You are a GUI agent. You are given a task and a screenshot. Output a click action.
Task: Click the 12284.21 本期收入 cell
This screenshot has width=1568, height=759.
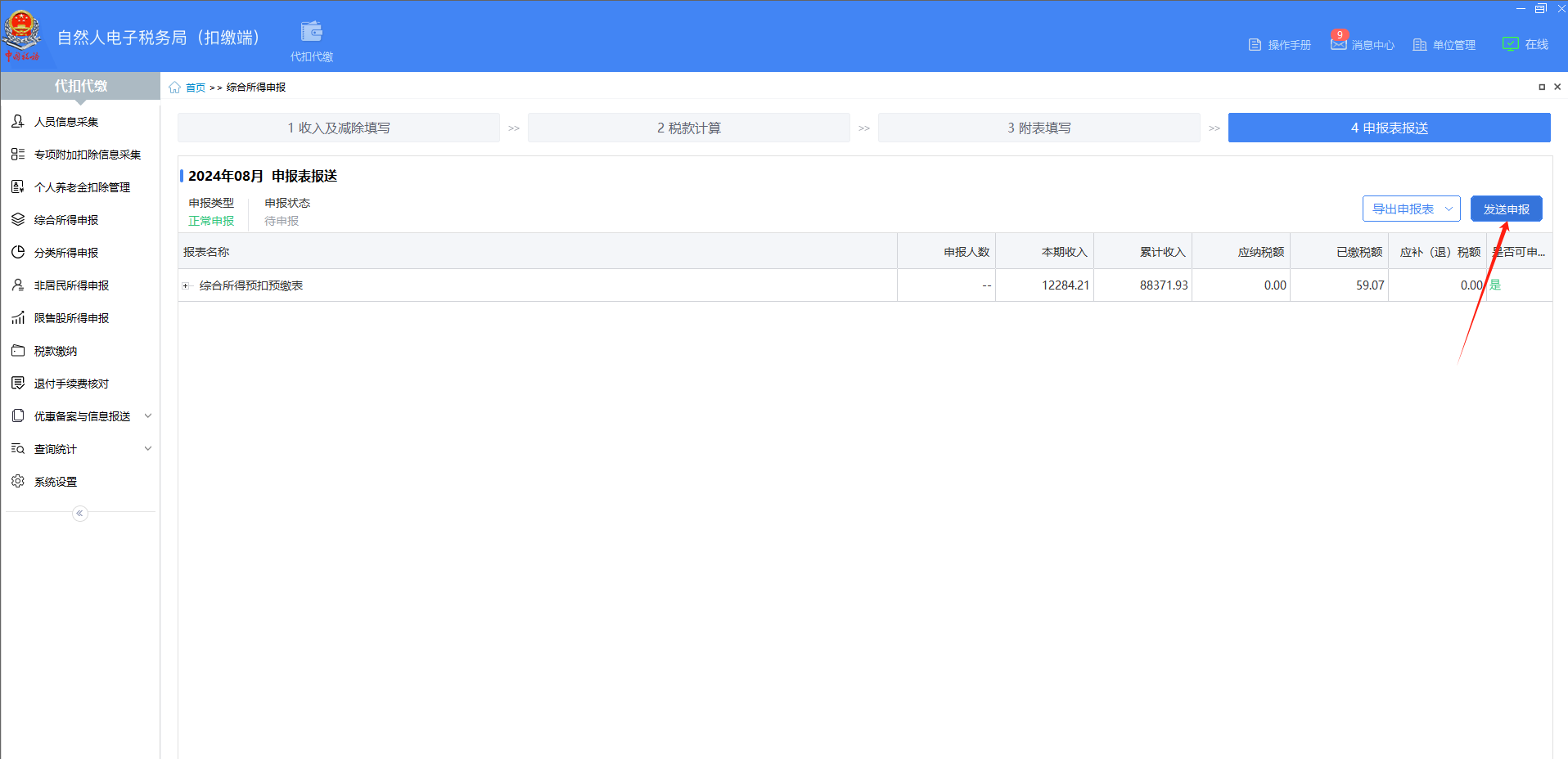point(1045,285)
